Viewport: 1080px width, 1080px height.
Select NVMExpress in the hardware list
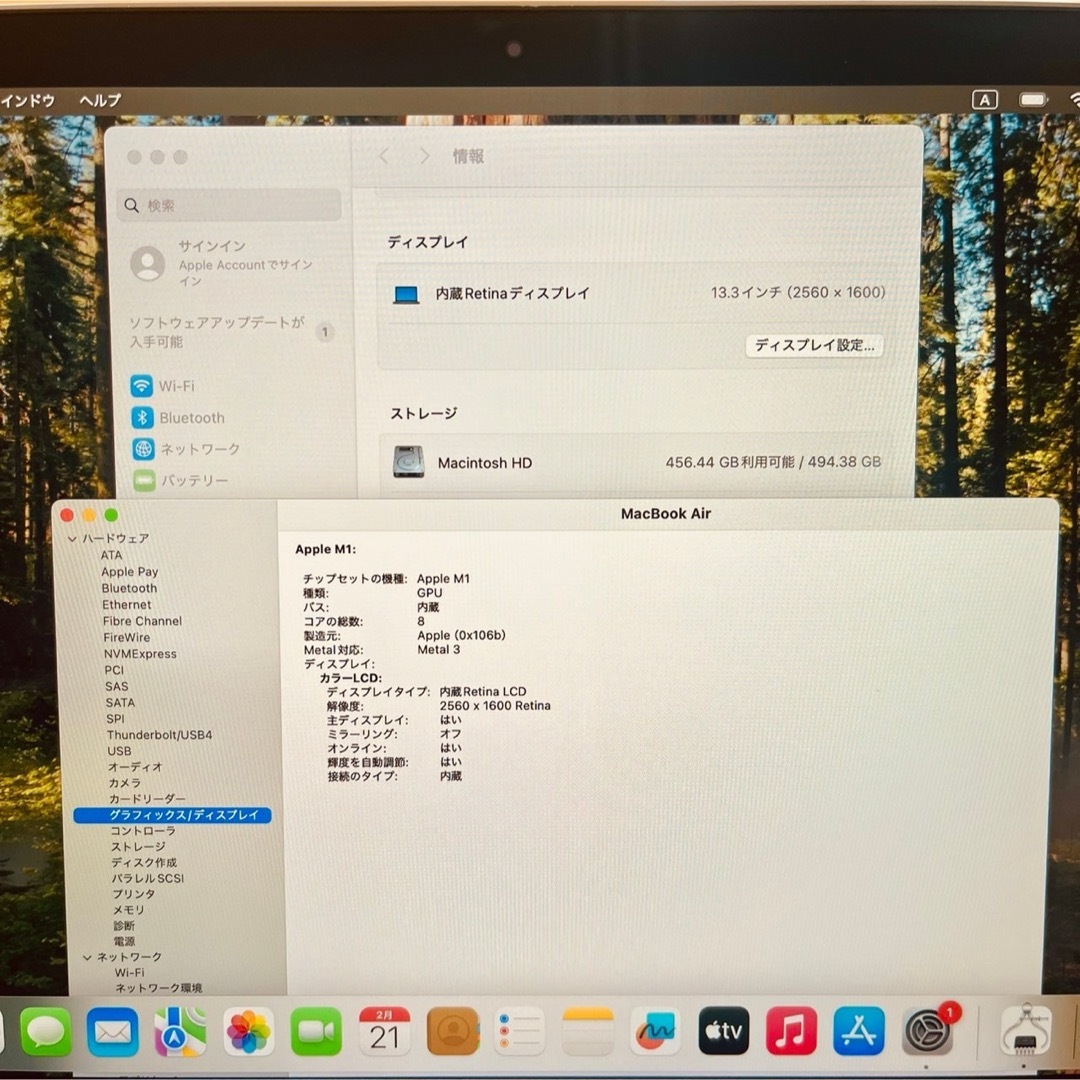coord(141,654)
